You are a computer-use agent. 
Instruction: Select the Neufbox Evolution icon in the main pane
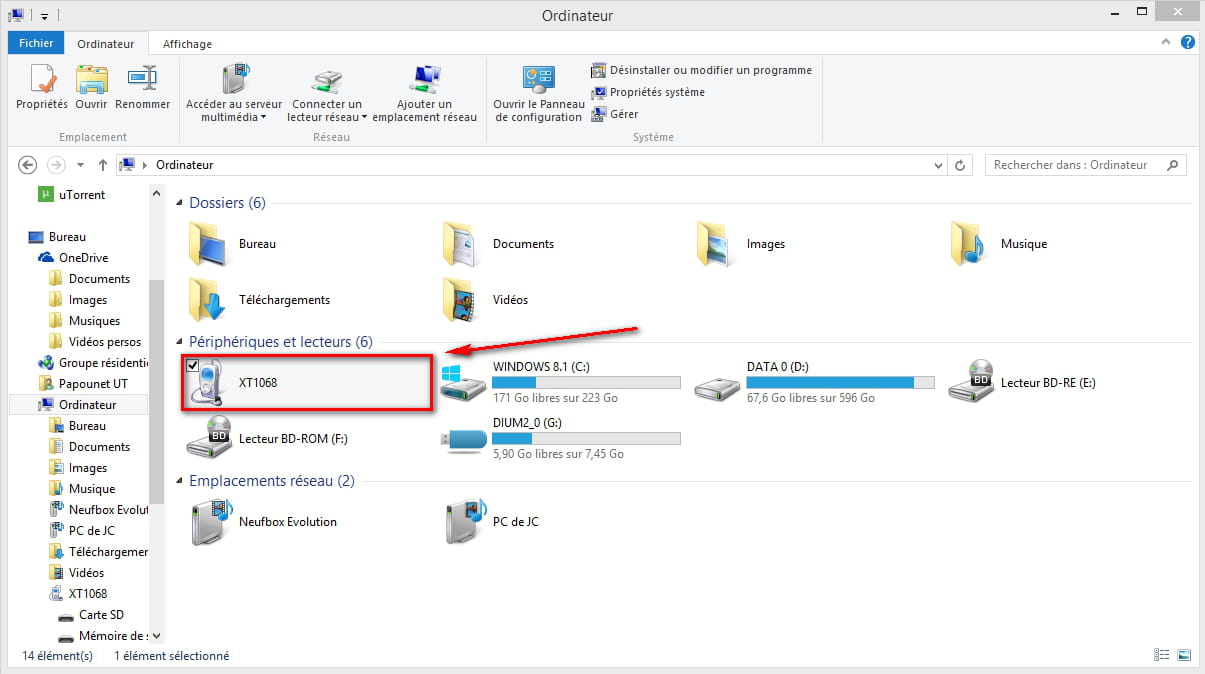coord(210,522)
